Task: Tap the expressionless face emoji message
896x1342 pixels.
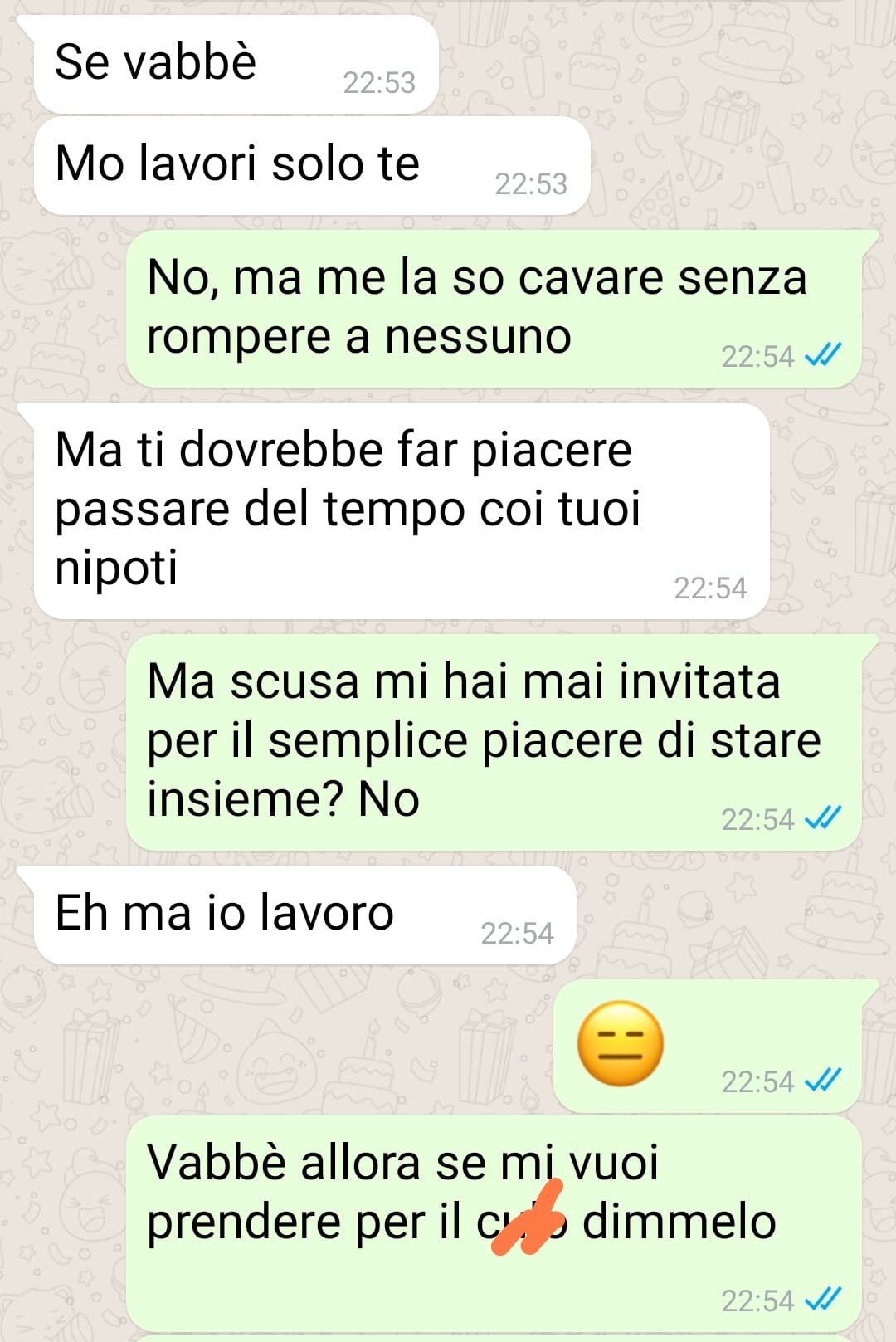Action: coord(621,1044)
